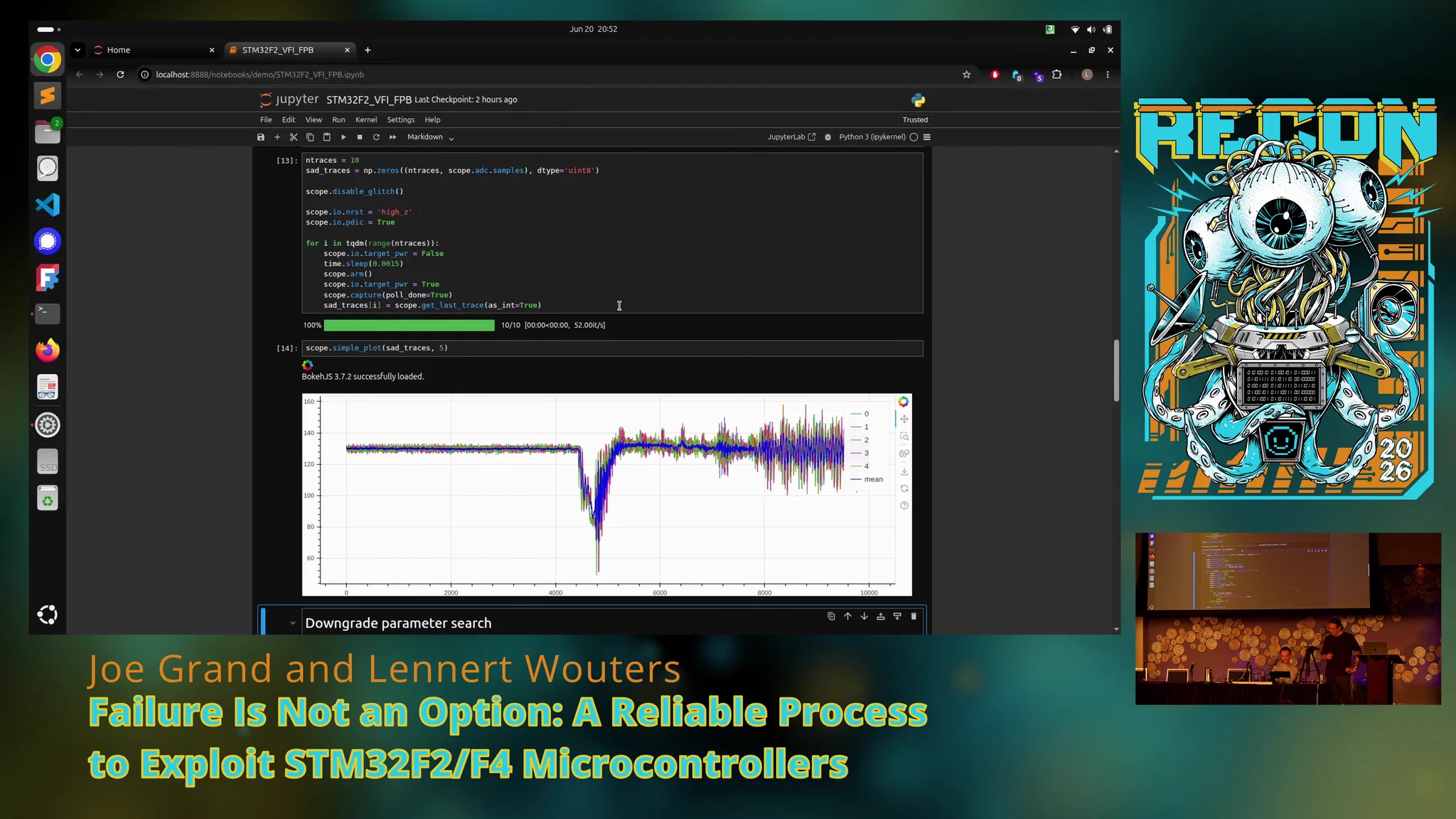This screenshot has height=819, width=1456.
Task: Open Sublime Text from the dock
Action: tap(48, 95)
